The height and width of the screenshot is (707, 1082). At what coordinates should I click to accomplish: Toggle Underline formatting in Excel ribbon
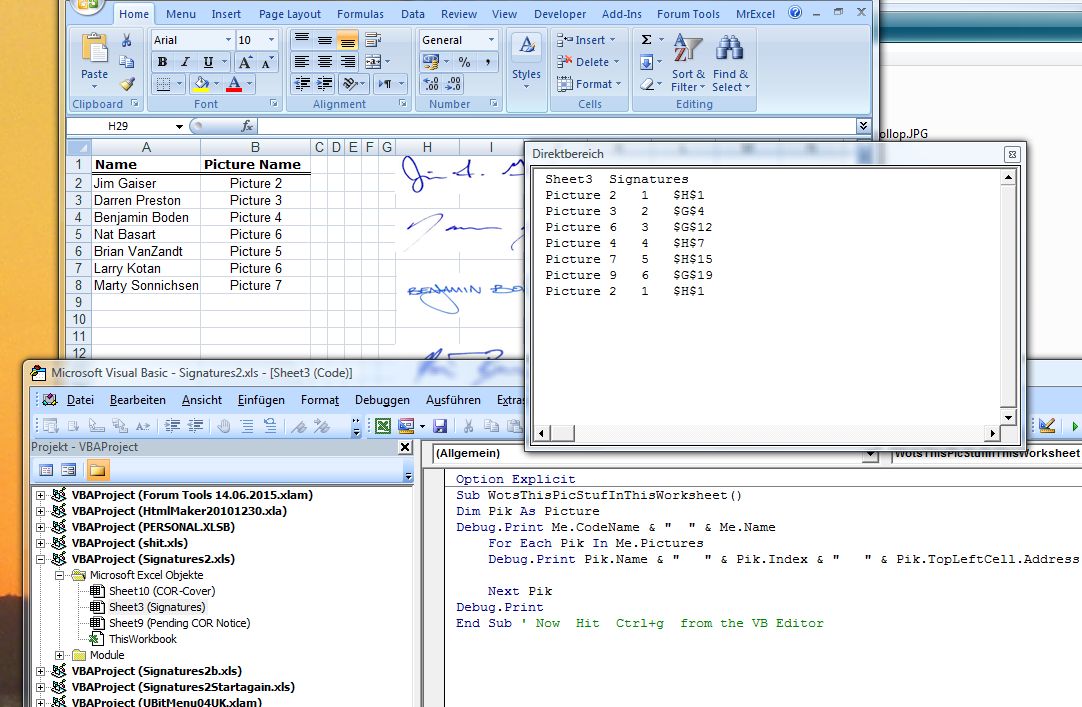click(x=208, y=61)
